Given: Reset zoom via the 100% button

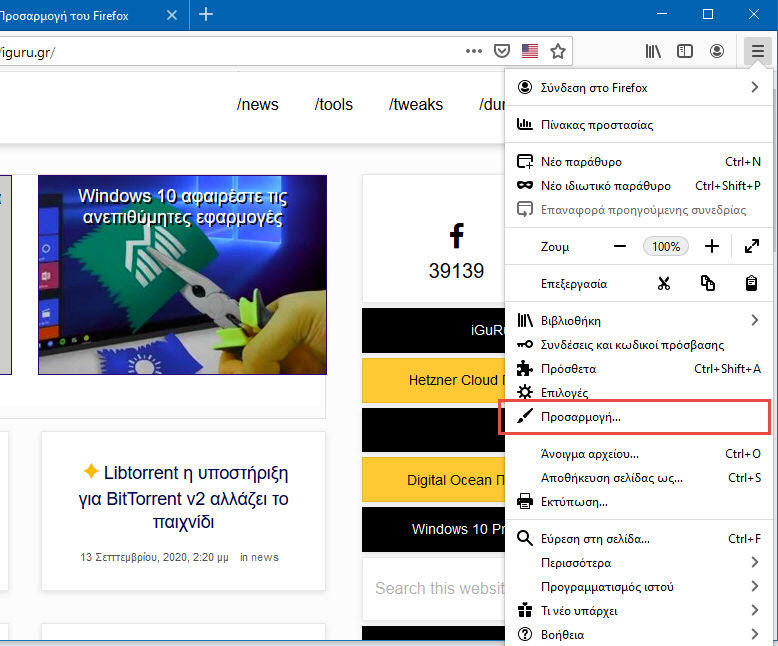Looking at the screenshot, I should point(665,246).
